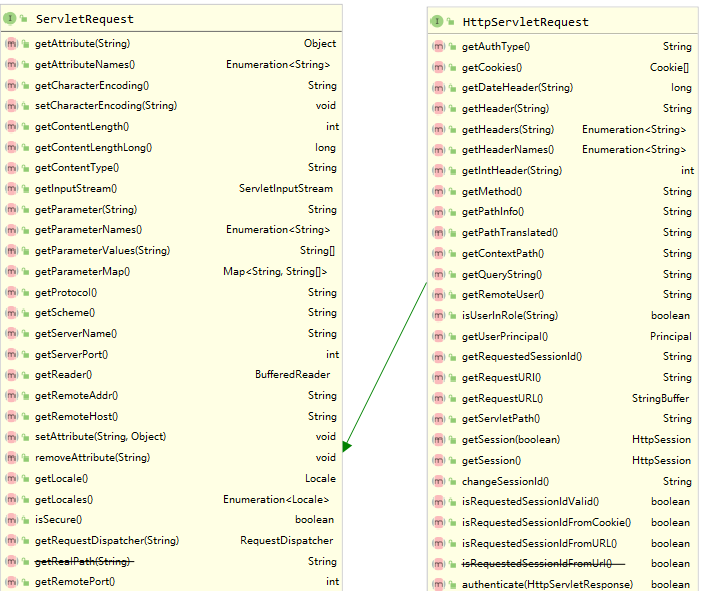The image size is (701, 591).
Task: Select the getPathInfo() method name
Action: pos(493,211)
